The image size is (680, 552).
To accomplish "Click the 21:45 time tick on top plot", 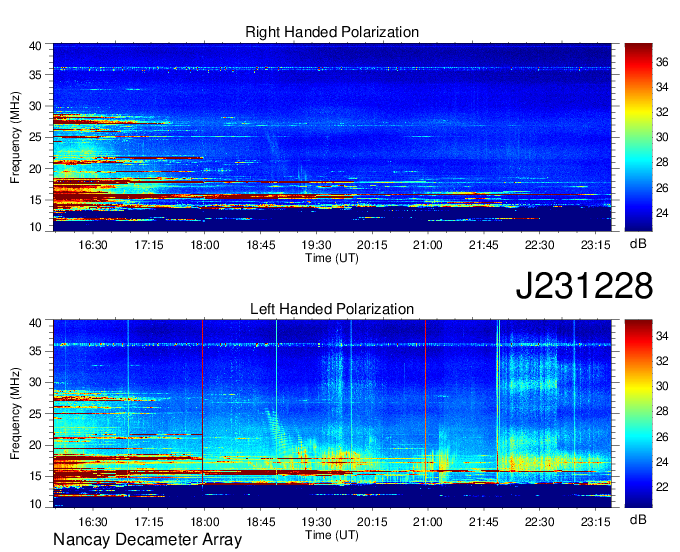I will (x=484, y=245).
